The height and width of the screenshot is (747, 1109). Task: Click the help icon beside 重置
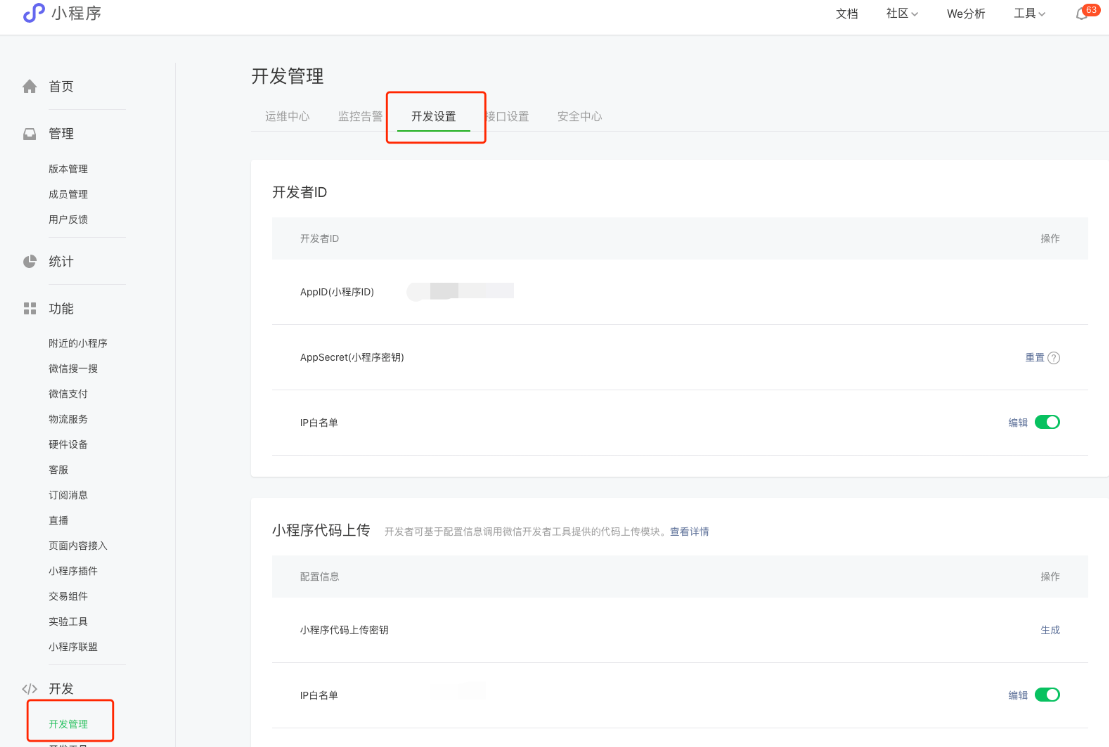(1054, 358)
